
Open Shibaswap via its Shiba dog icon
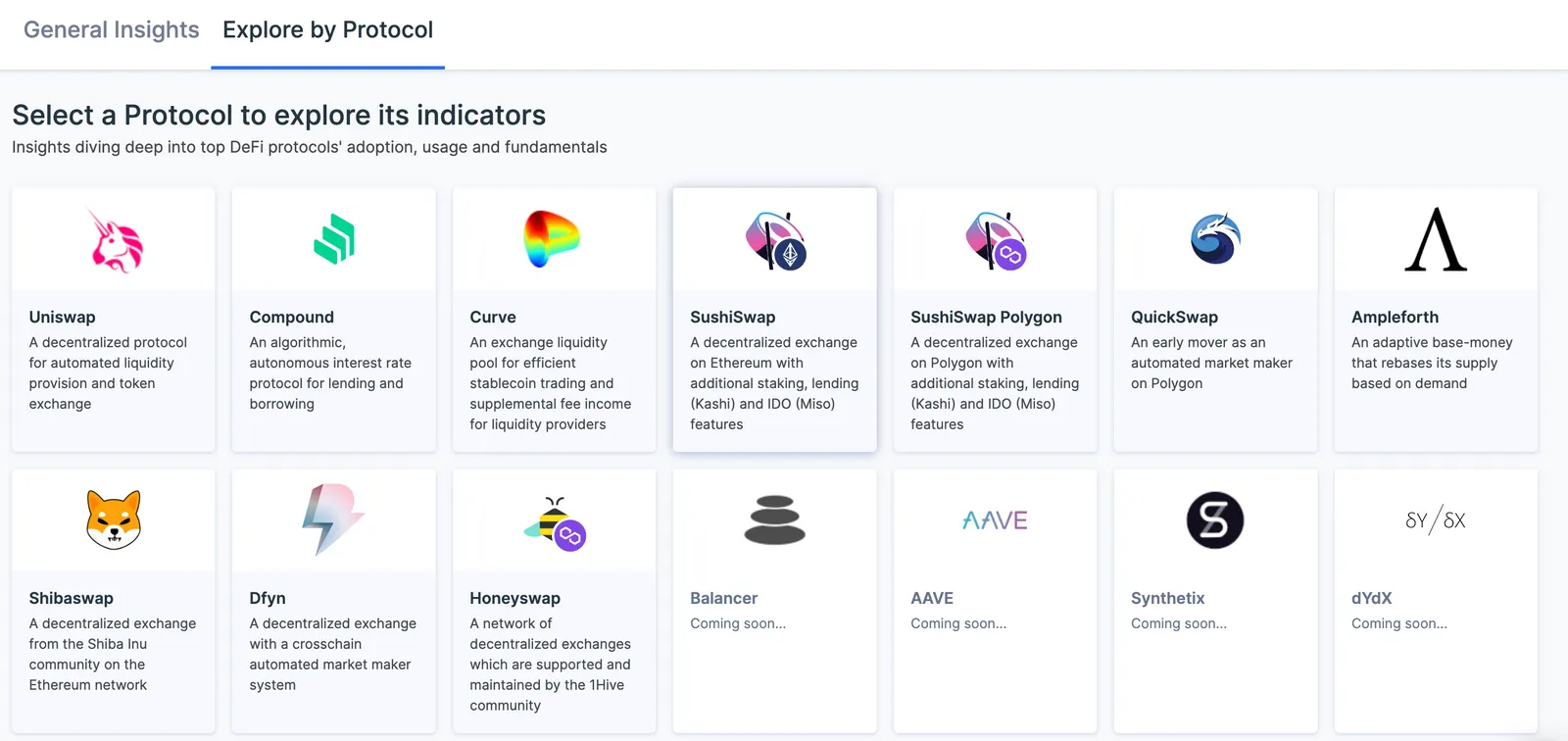(114, 519)
